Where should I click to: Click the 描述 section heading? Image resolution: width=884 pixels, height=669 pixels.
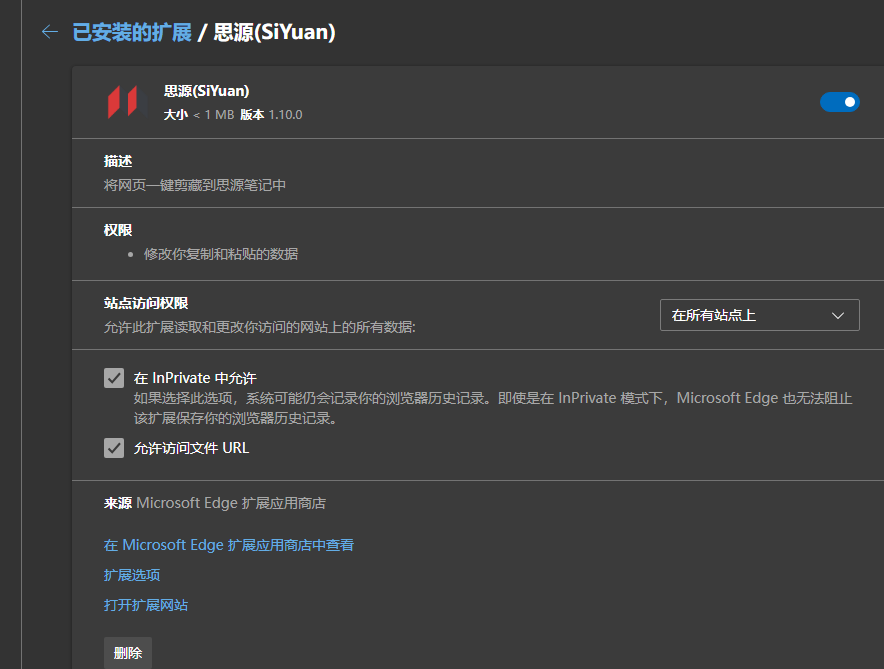[x=118, y=161]
